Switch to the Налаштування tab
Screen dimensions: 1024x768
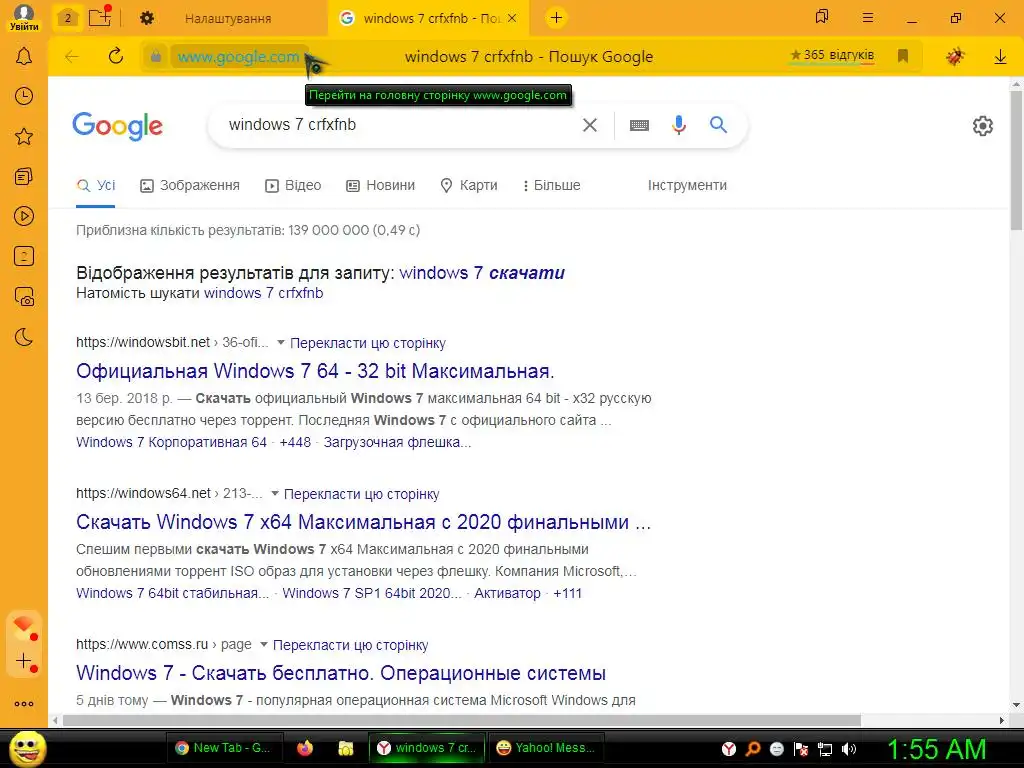[x=228, y=18]
